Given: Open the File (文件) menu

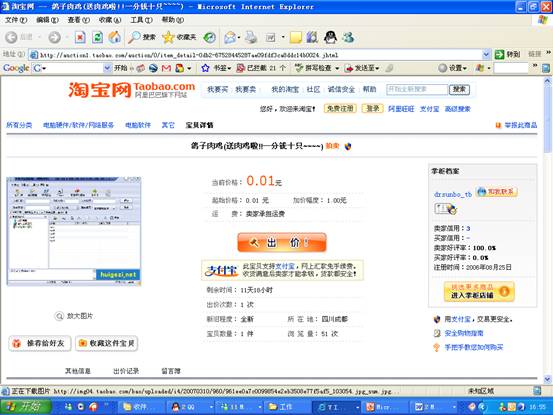Looking at the screenshot, I should (16, 20).
